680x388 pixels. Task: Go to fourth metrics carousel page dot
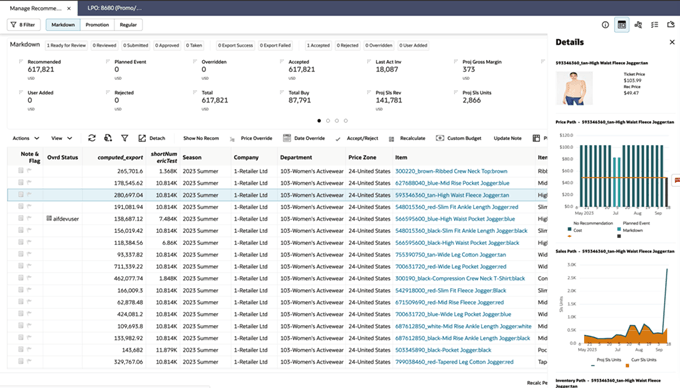[346, 121]
